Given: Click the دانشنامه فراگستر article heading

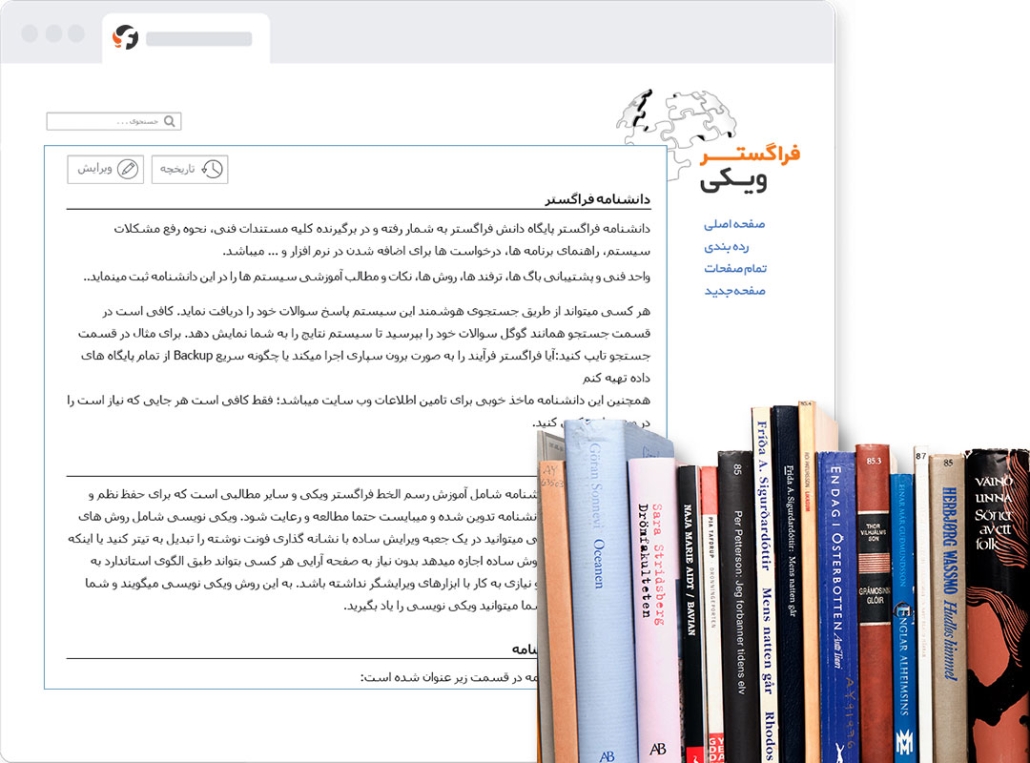Looking at the screenshot, I should point(598,199).
